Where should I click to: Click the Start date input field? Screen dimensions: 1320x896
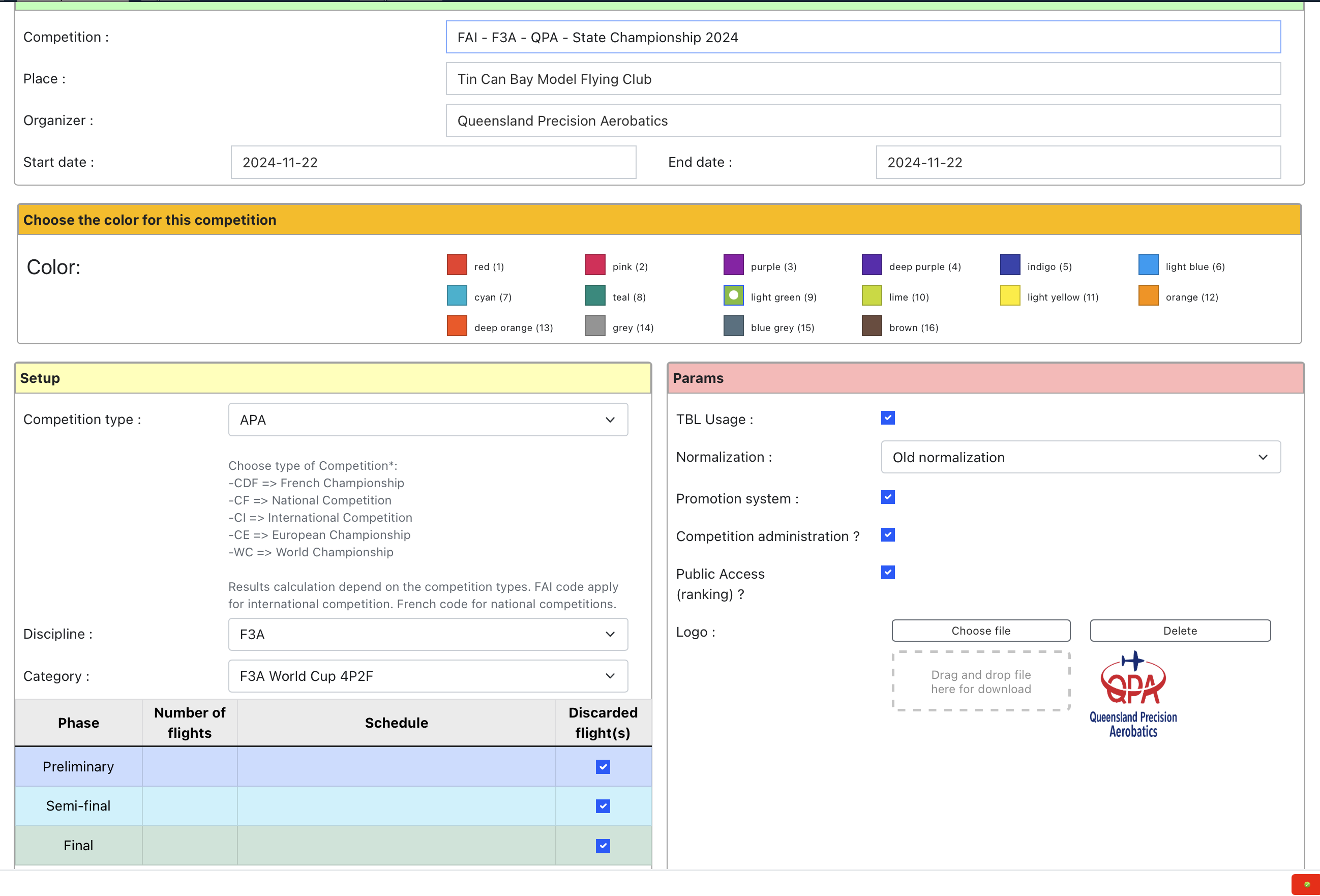tap(433, 163)
